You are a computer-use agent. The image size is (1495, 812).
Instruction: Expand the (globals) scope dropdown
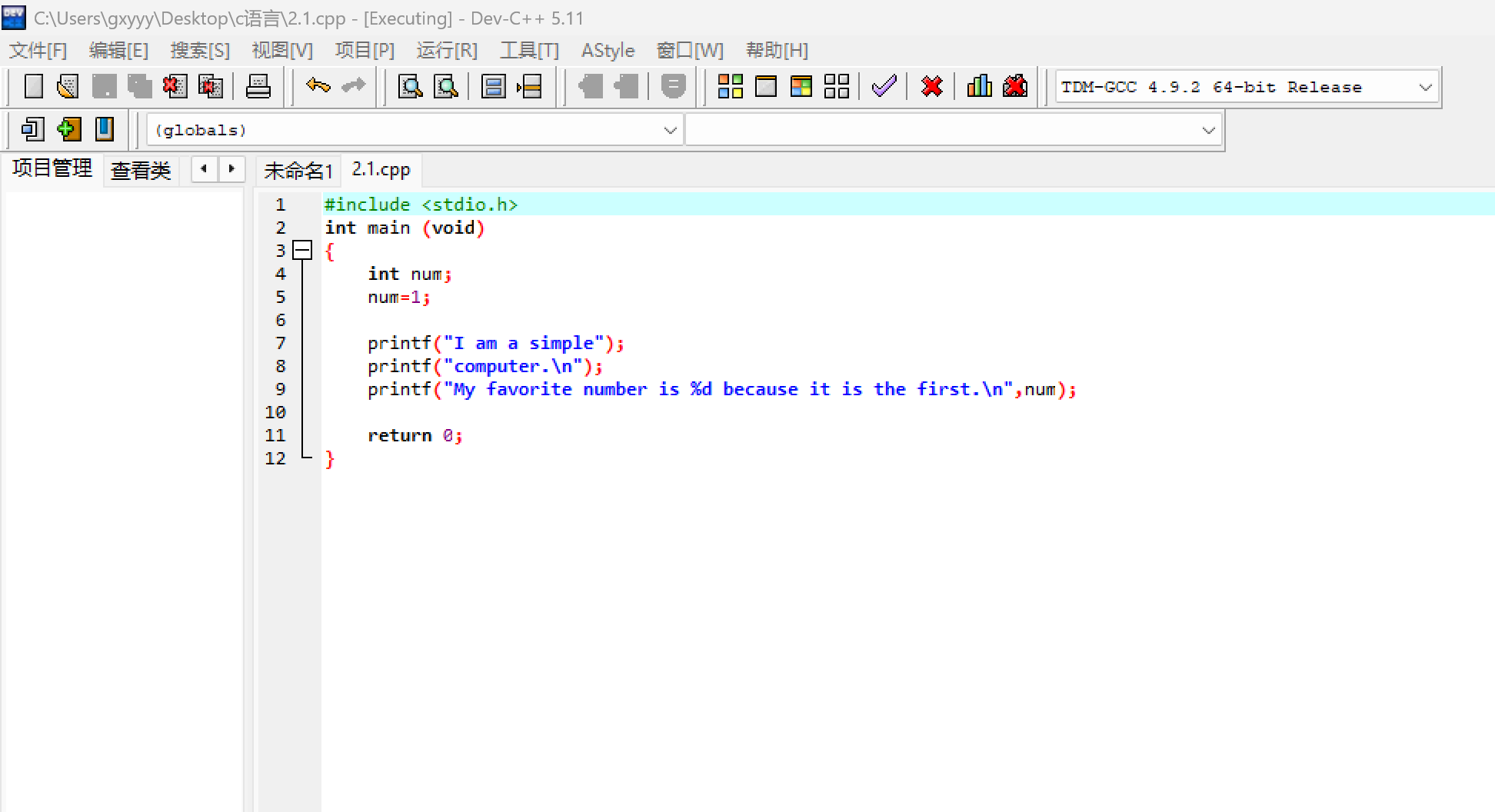click(x=415, y=130)
